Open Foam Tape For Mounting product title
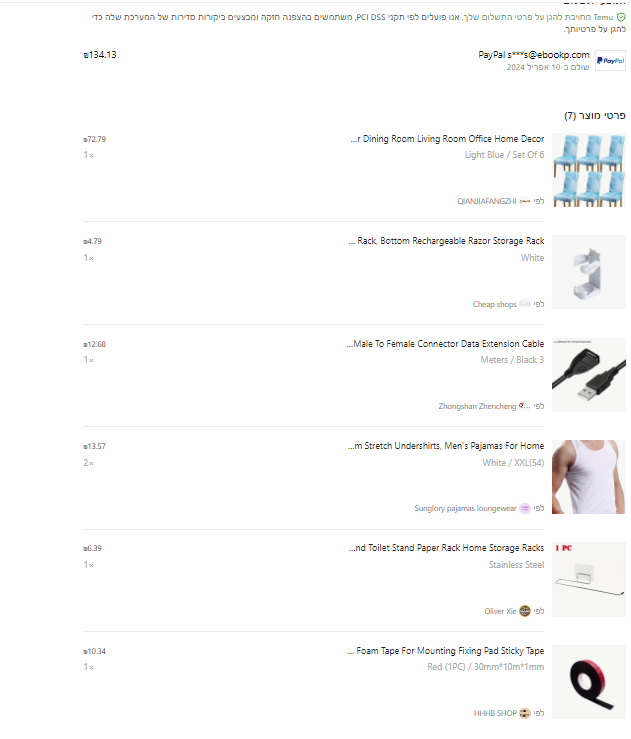The height and width of the screenshot is (739, 631). point(446,651)
